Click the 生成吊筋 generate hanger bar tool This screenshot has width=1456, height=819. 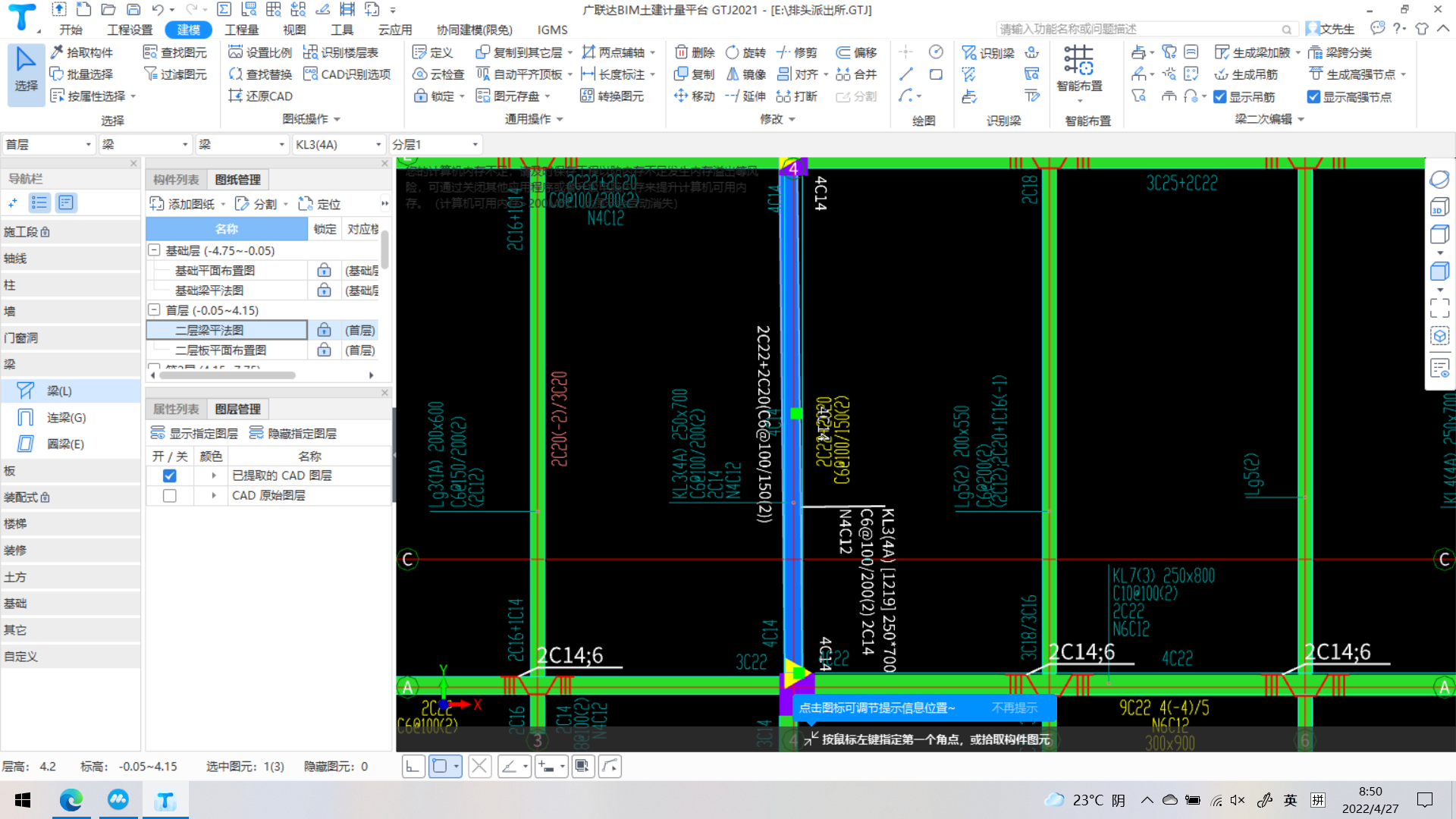tap(1246, 74)
